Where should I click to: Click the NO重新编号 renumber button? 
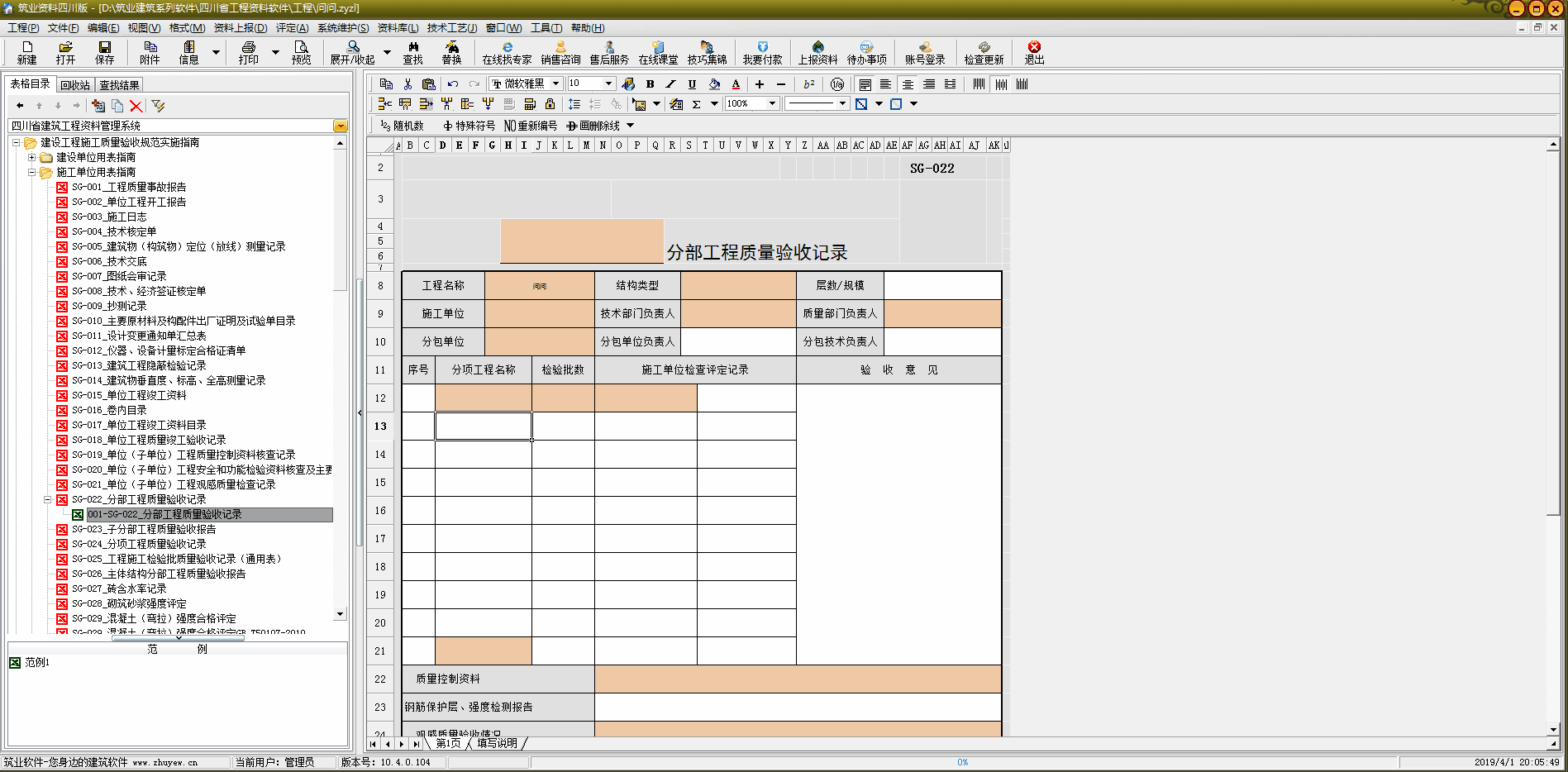531,126
